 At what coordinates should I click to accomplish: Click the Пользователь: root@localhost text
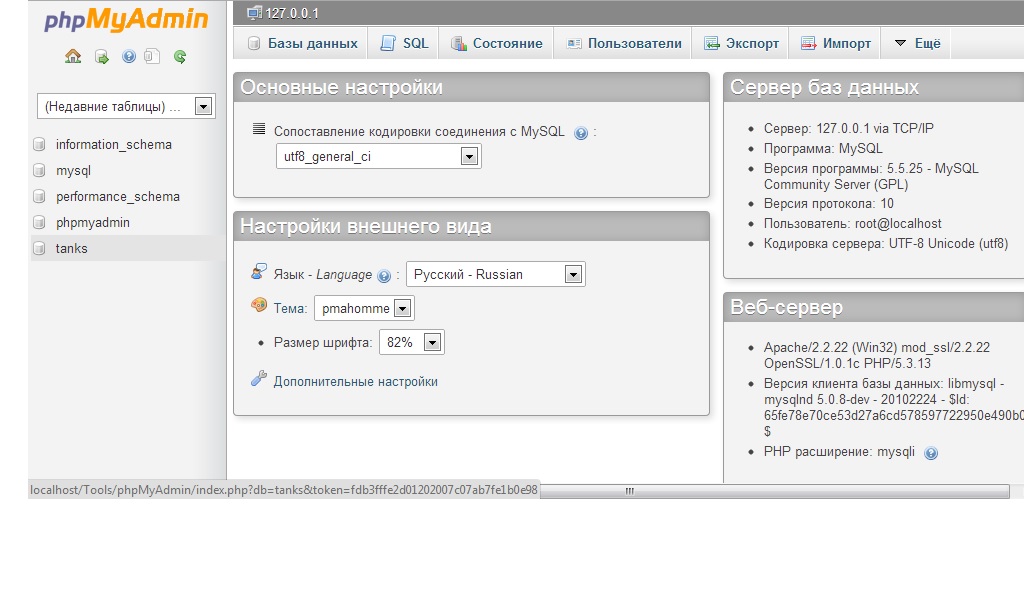[x=853, y=223]
